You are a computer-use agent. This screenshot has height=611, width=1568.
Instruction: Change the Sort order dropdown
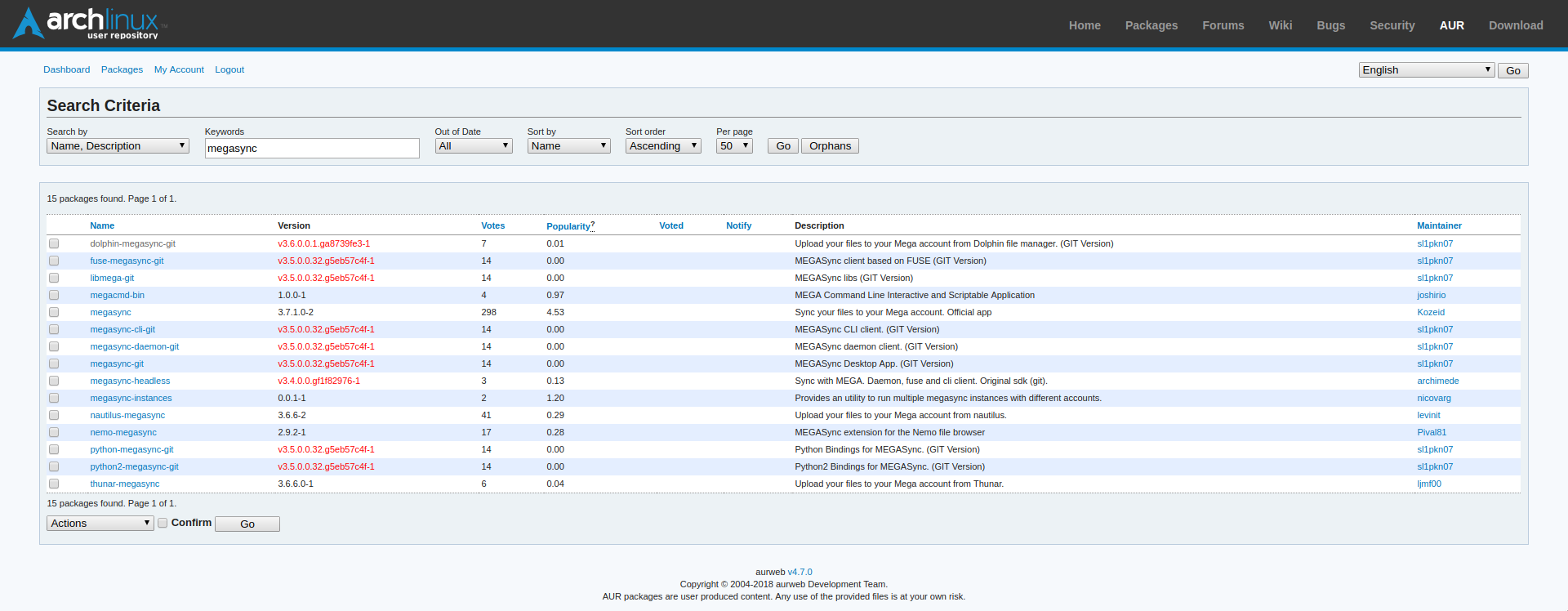click(663, 146)
